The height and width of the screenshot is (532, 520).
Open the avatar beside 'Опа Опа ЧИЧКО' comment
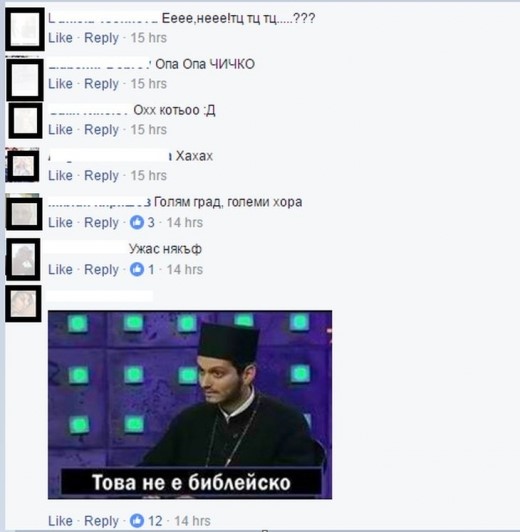[25, 80]
